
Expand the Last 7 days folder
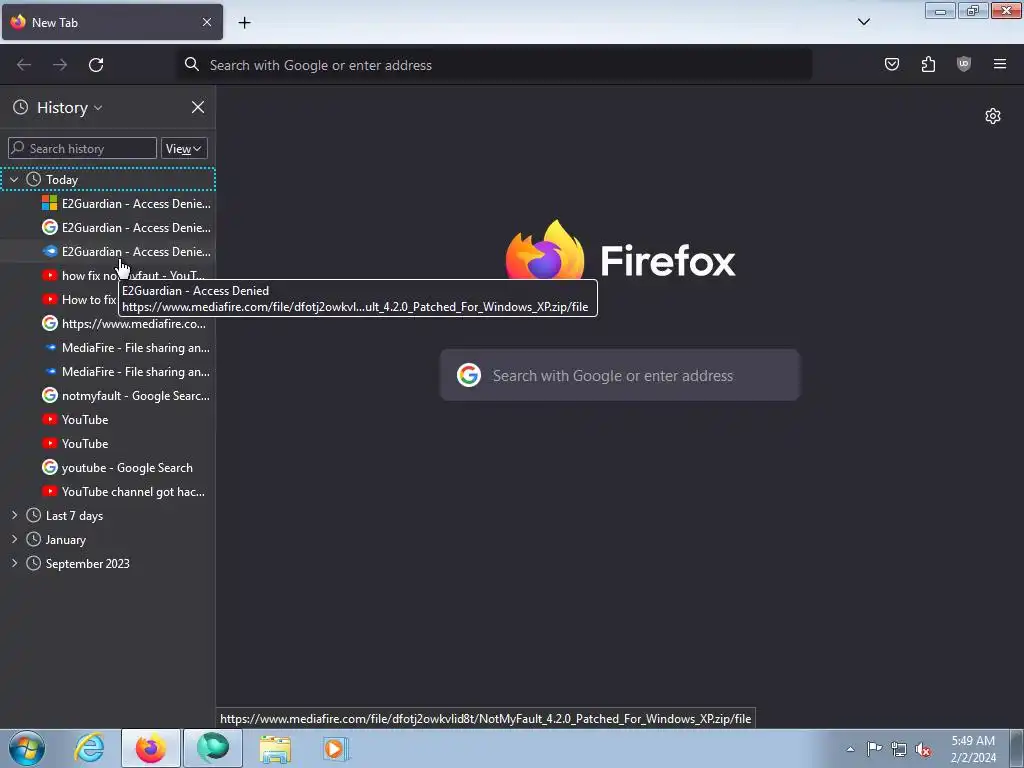coord(14,515)
